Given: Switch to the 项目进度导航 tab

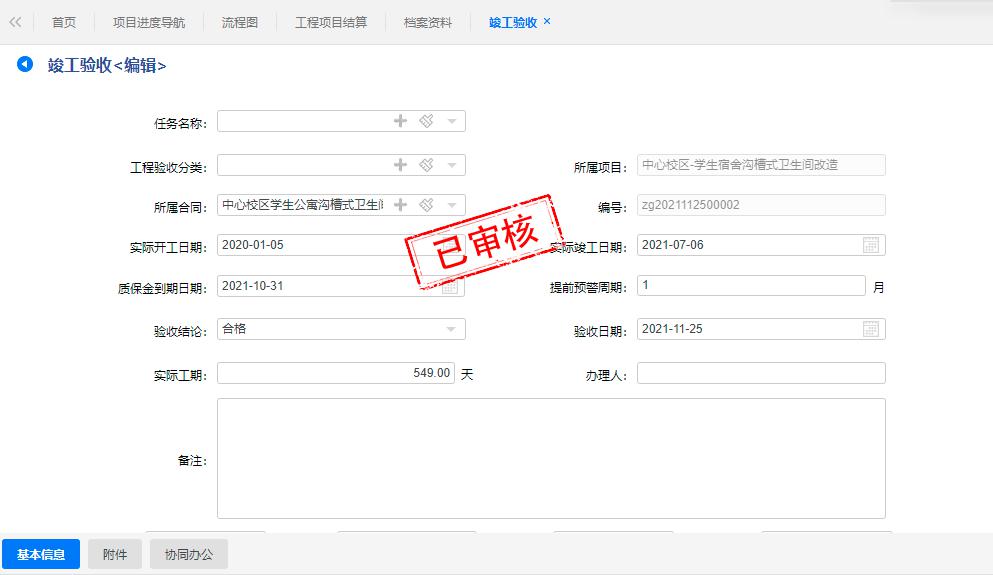Looking at the screenshot, I should tap(149, 22).
